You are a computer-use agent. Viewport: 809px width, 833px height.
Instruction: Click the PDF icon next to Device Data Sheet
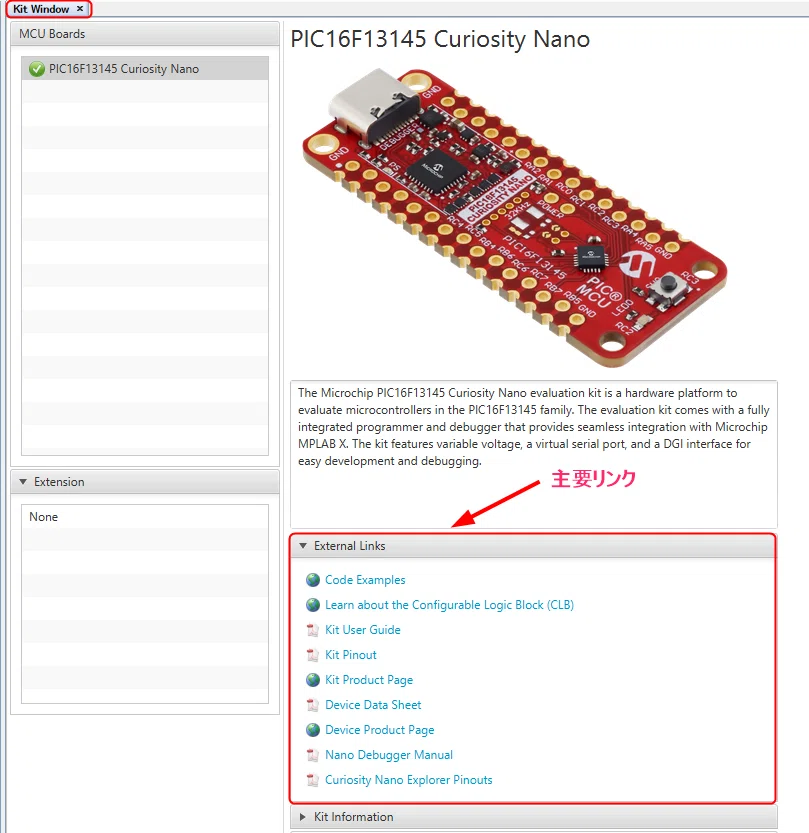313,705
